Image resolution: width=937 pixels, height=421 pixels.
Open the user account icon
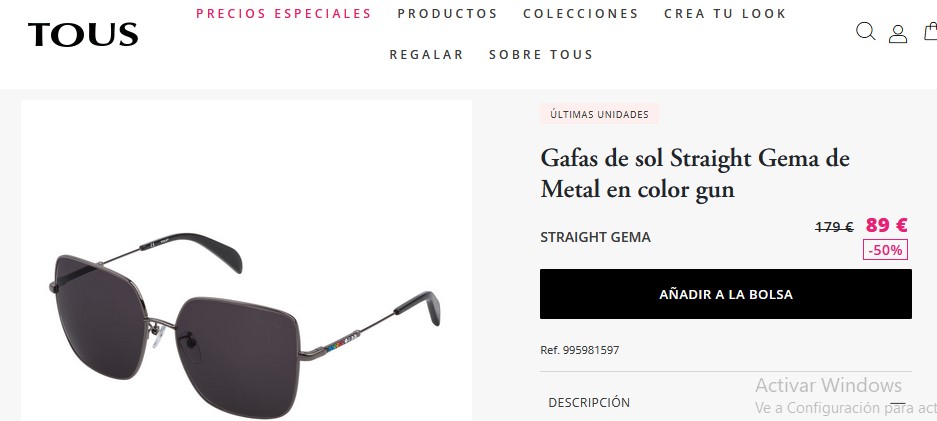[898, 33]
